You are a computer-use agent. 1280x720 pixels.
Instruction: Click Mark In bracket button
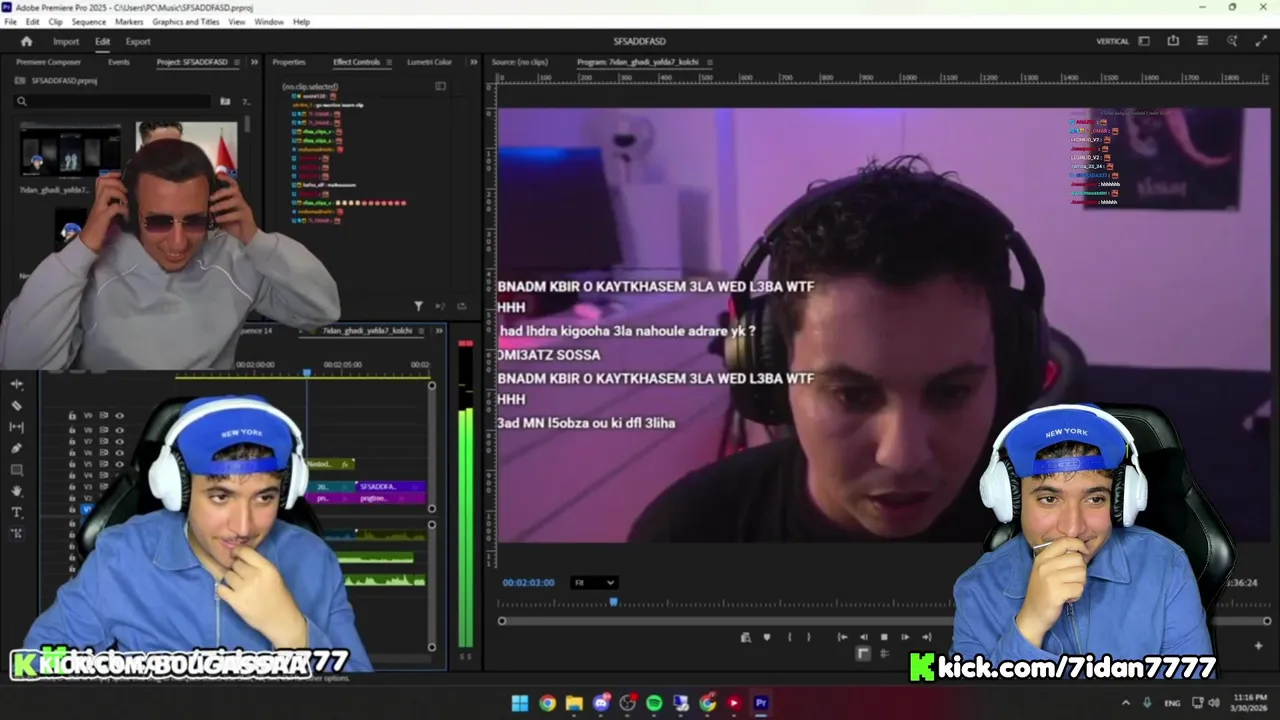tap(790, 637)
